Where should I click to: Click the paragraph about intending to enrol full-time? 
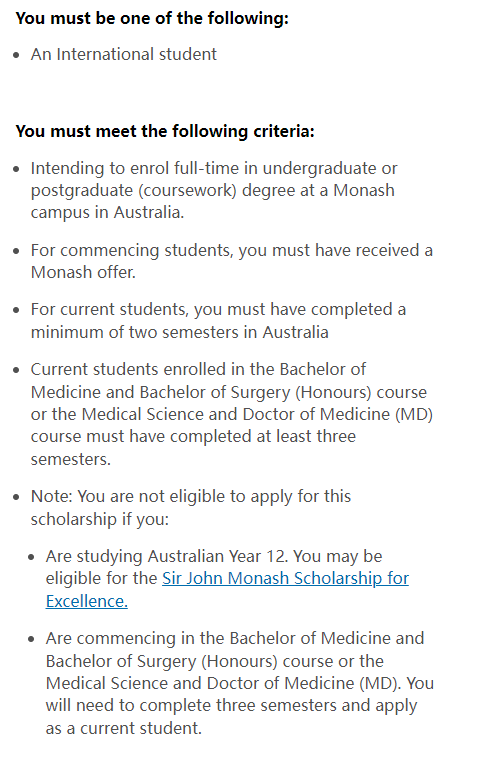(x=214, y=190)
